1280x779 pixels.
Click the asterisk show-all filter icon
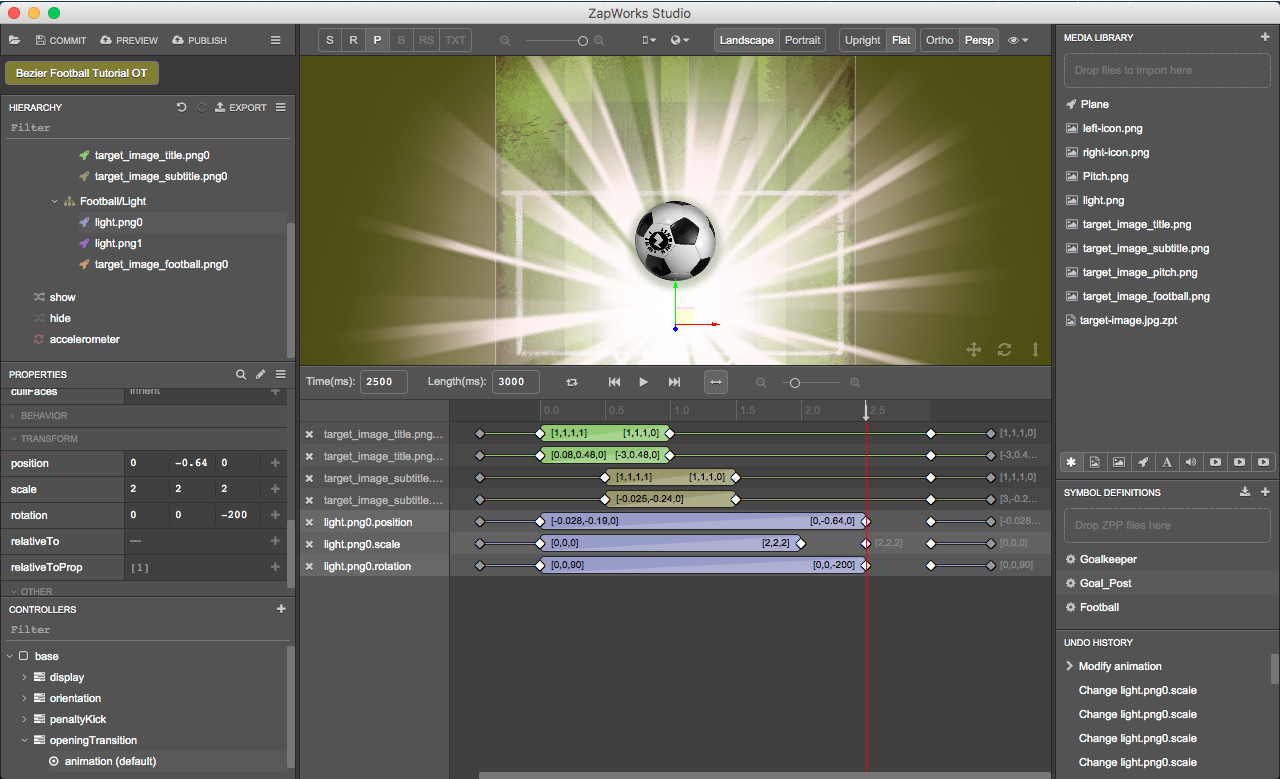click(x=1071, y=461)
